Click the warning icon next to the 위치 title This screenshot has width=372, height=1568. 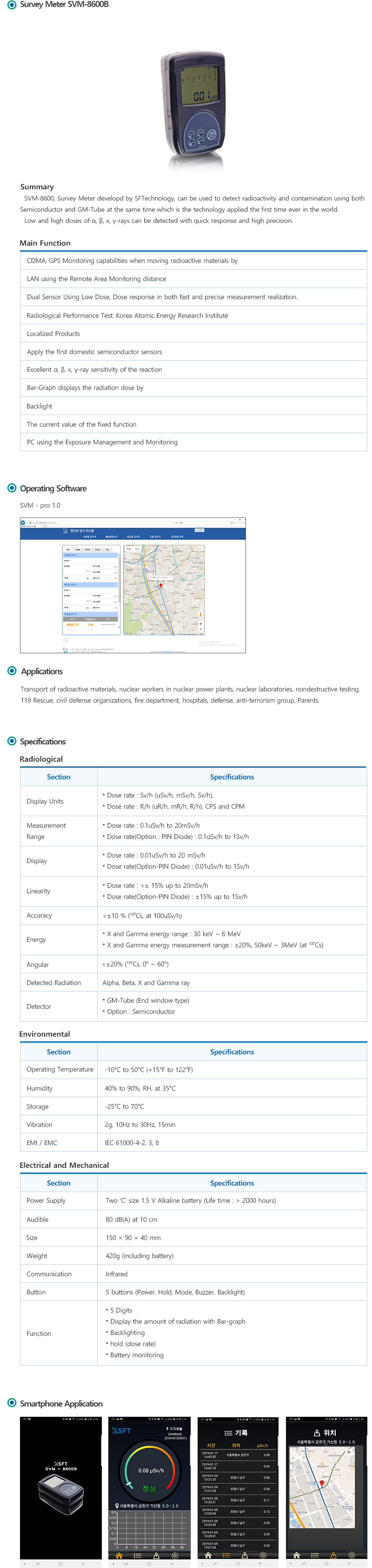click(317, 1433)
